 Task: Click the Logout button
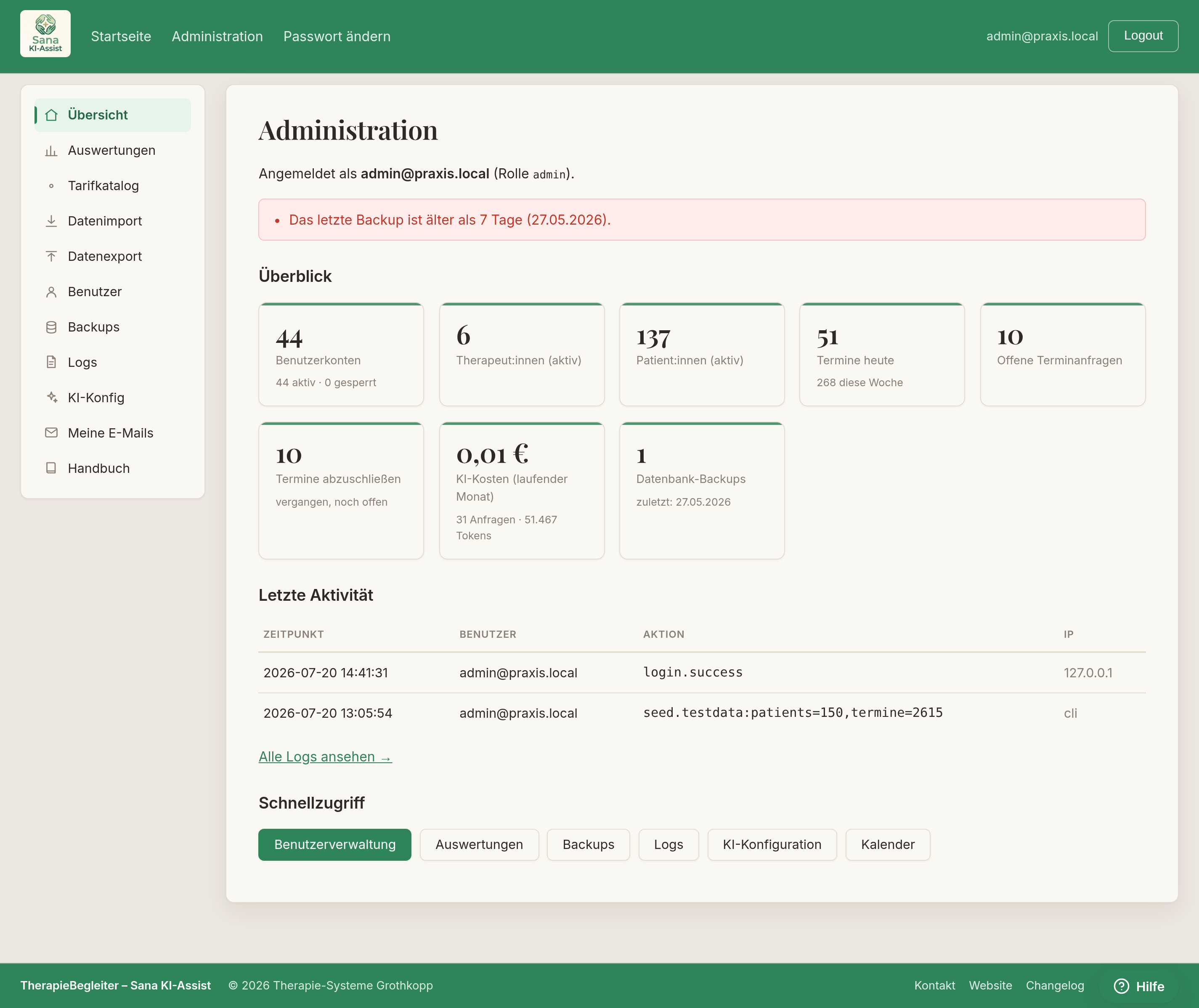tap(1143, 36)
